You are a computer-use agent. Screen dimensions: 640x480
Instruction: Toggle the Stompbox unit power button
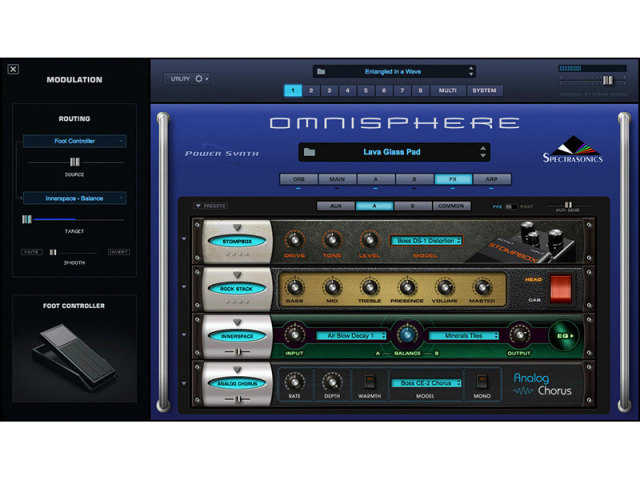(237, 241)
